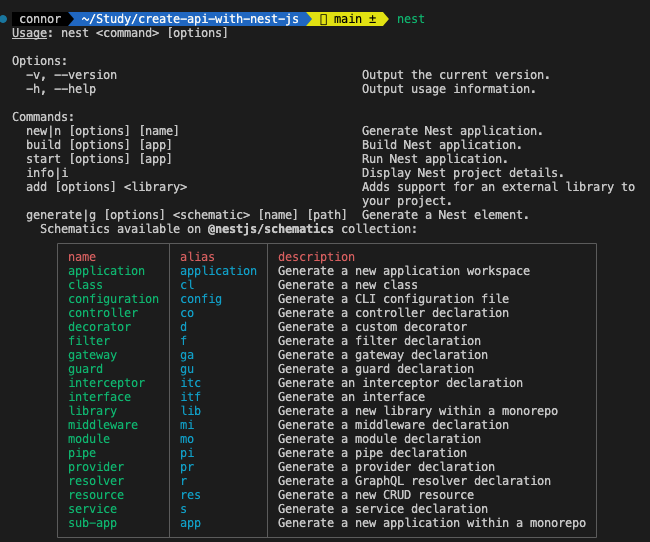
Task: Click 'gateway' in the name column
Action: click(x=92, y=355)
